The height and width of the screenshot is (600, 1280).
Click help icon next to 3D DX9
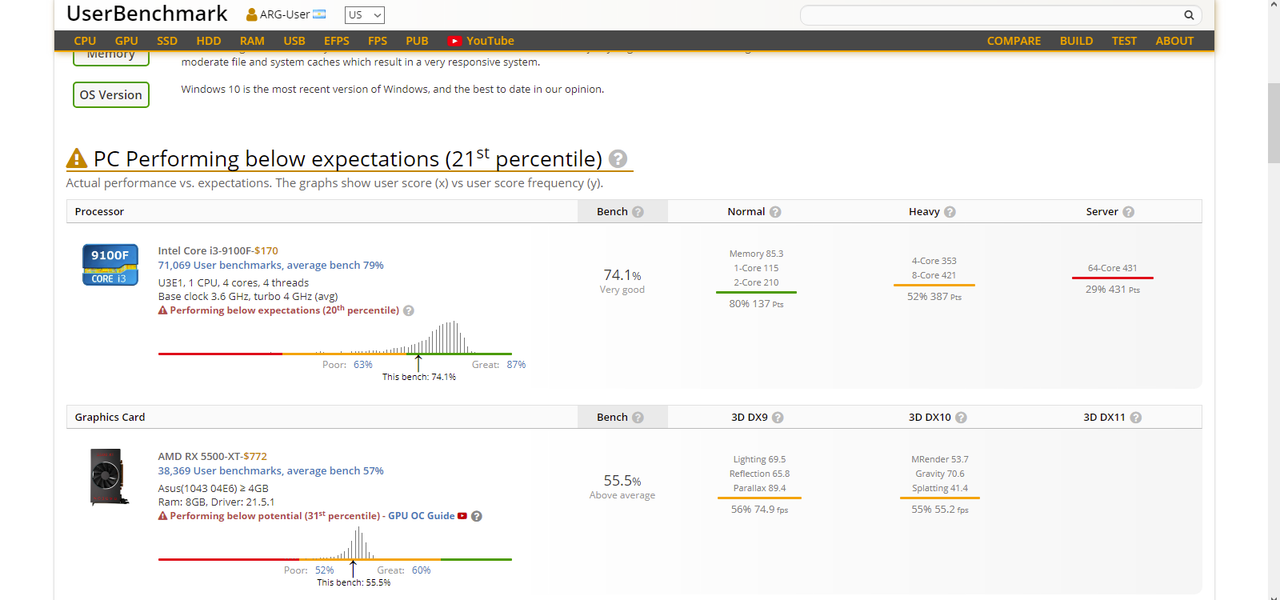778,417
